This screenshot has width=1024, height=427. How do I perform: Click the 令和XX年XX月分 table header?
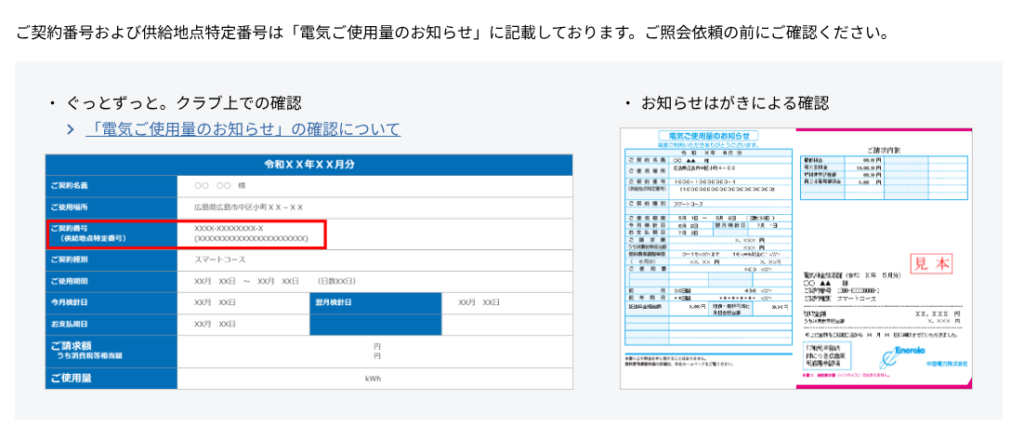[x=308, y=164]
